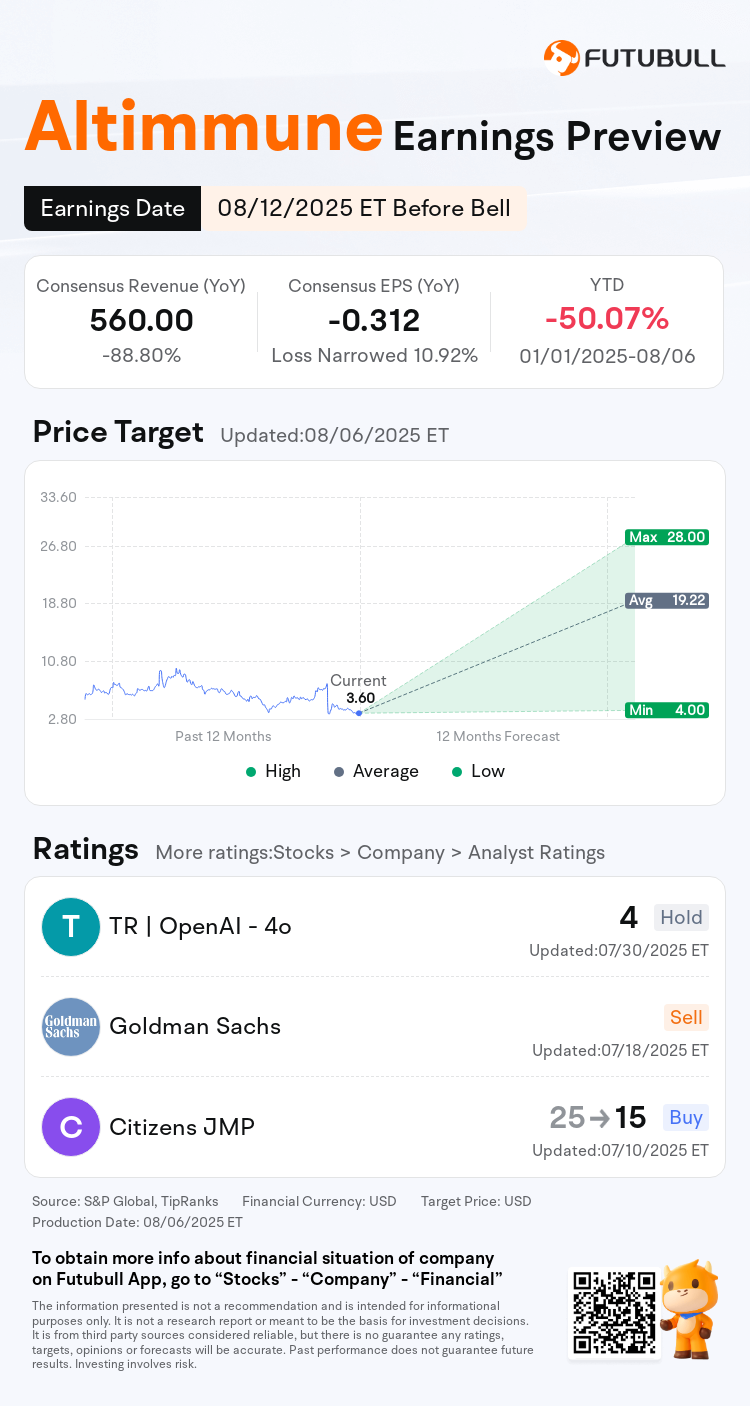
Task: Click the YTD -50.07% value
Action: coord(606,319)
